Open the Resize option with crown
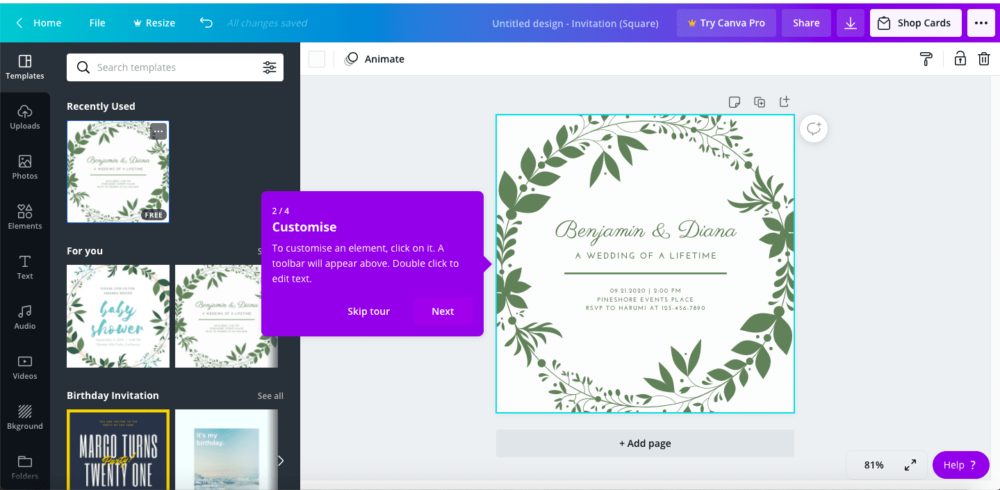The width and height of the screenshot is (1000, 490). click(x=154, y=23)
